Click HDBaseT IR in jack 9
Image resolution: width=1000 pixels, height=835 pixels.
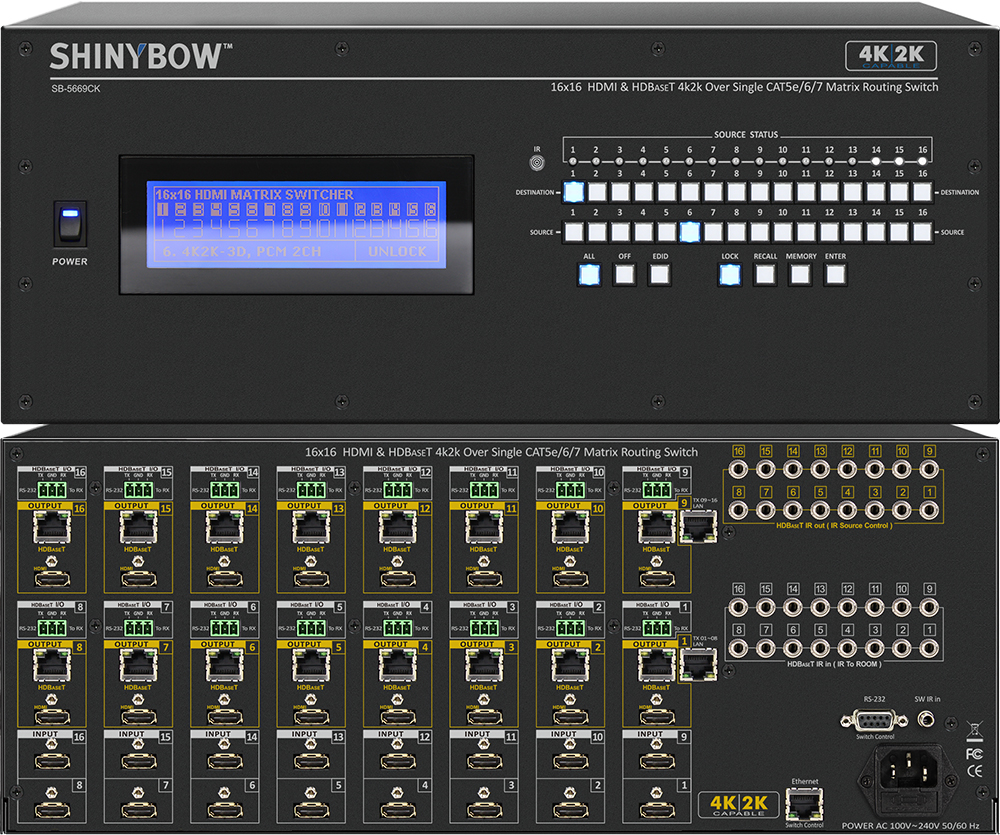click(x=929, y=607)
